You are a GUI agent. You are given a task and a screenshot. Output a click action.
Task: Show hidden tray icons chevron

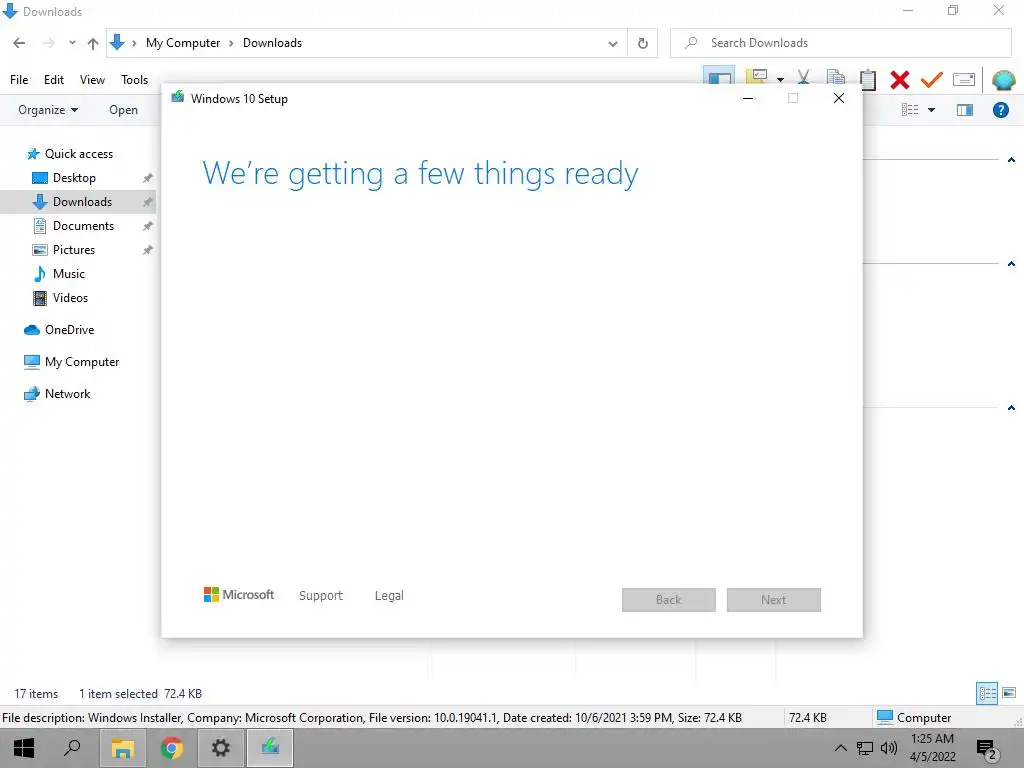tap(840, 748)
